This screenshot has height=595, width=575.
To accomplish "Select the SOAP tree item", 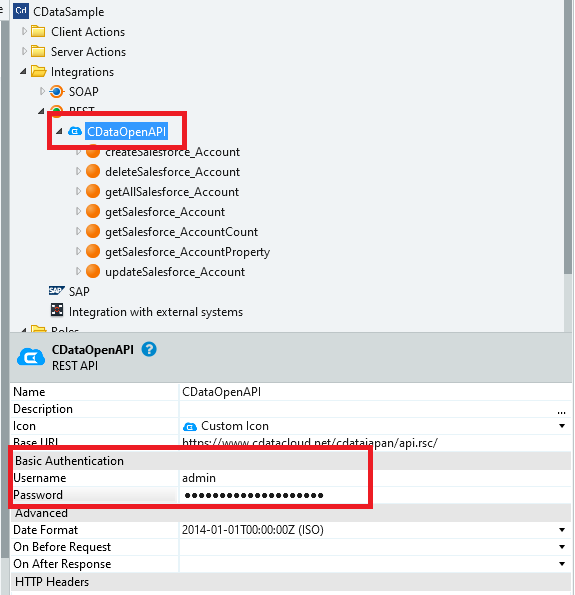I will 83,92.
